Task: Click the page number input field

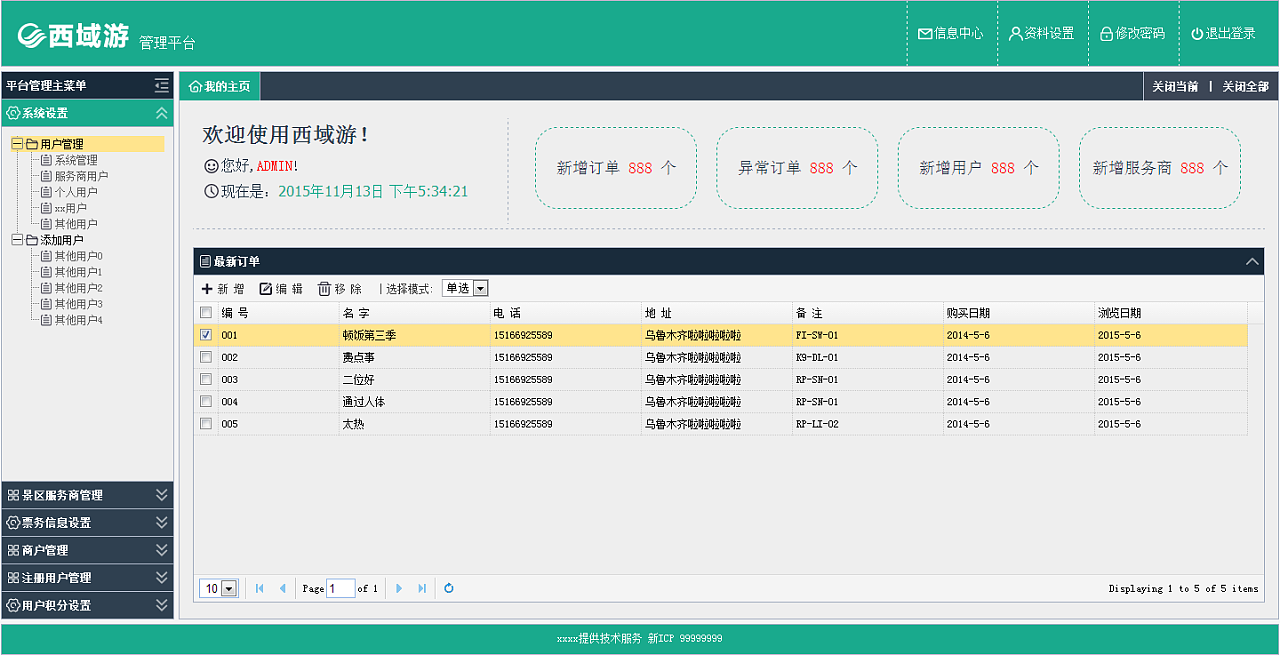Action: coord(340,589)
